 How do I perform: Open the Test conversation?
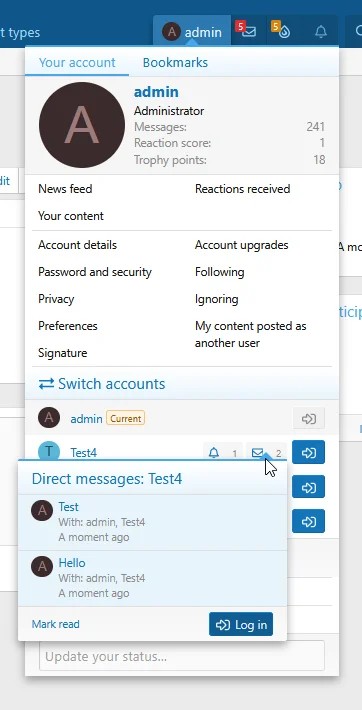(68, 507)
